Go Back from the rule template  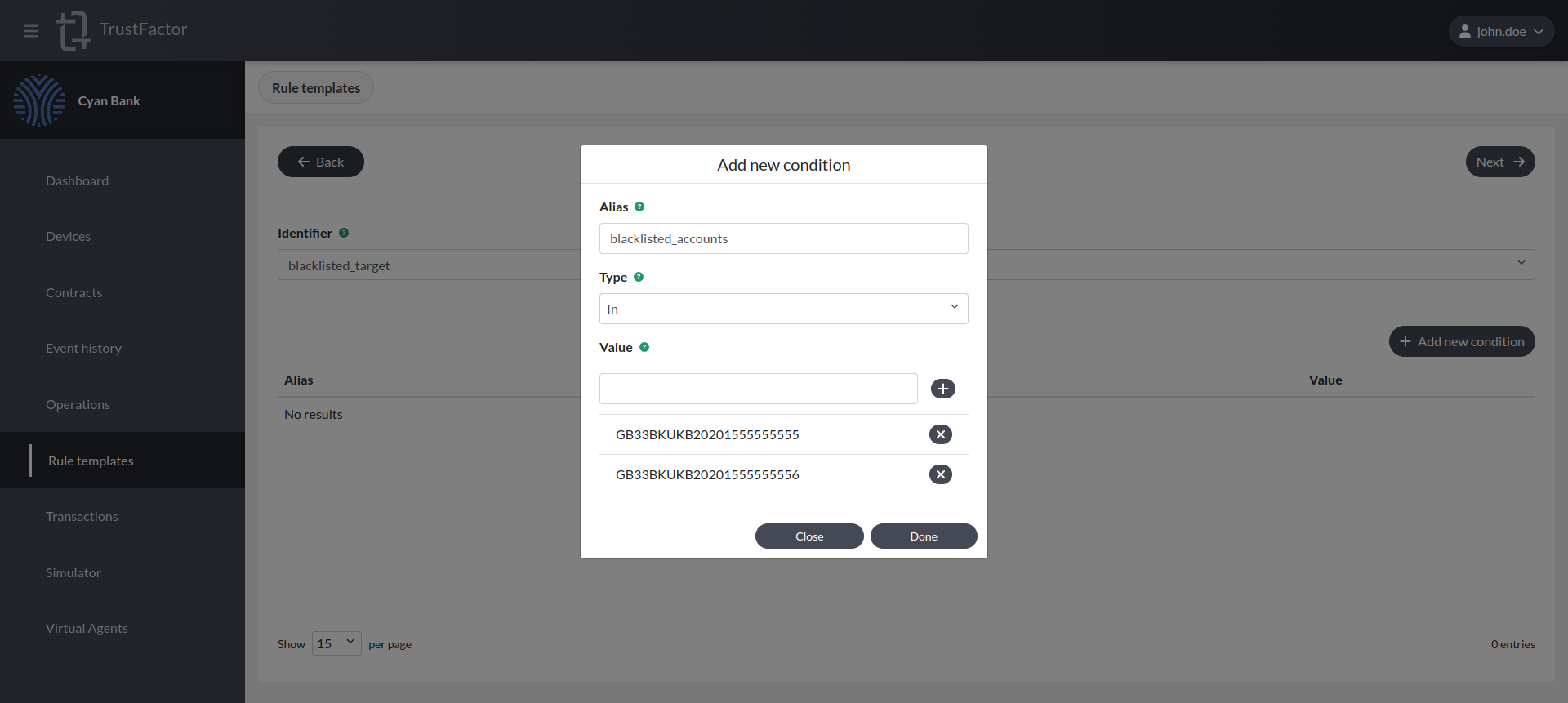(x=321, y=162)
